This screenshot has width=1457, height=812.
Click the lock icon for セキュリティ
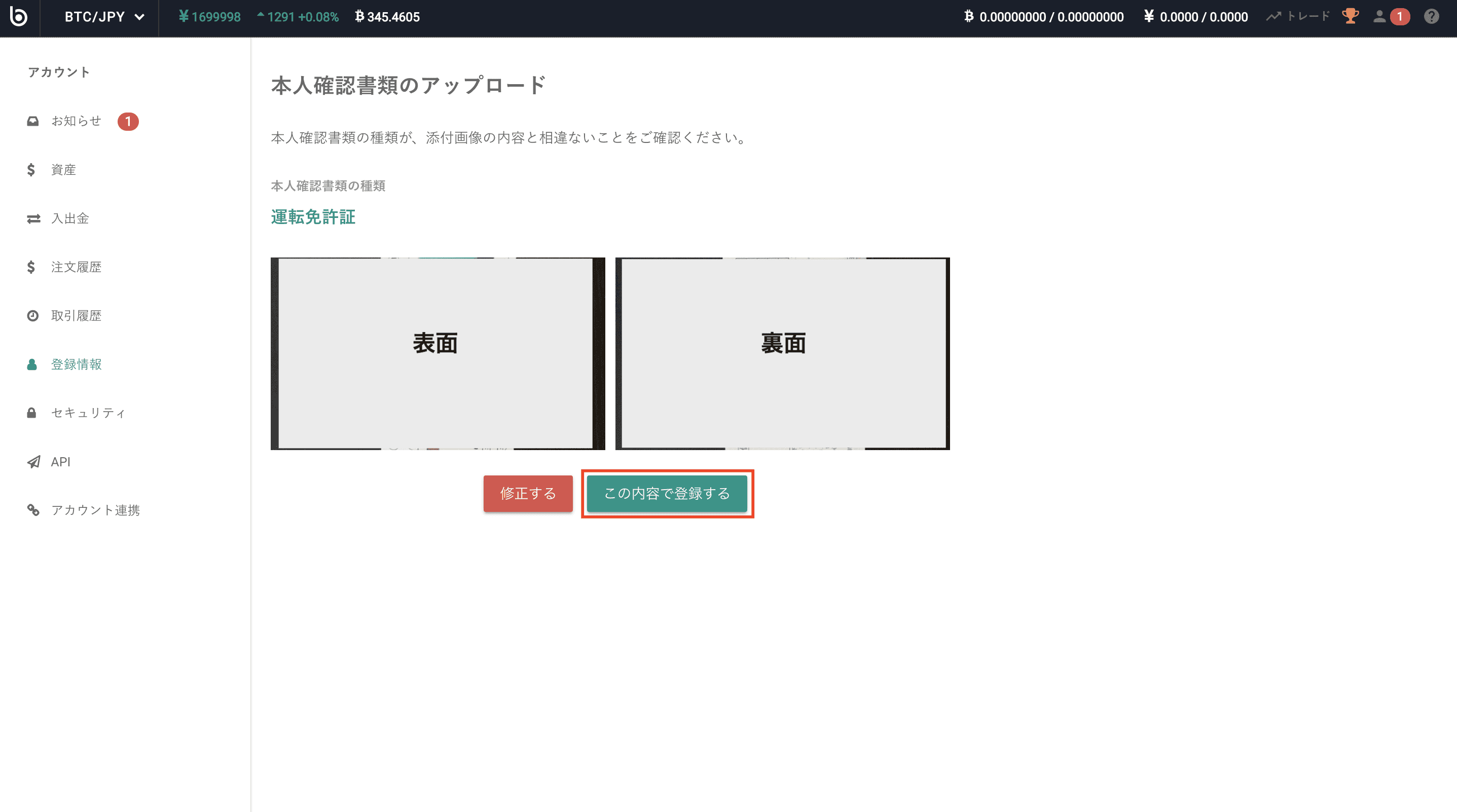click(31, 413)
